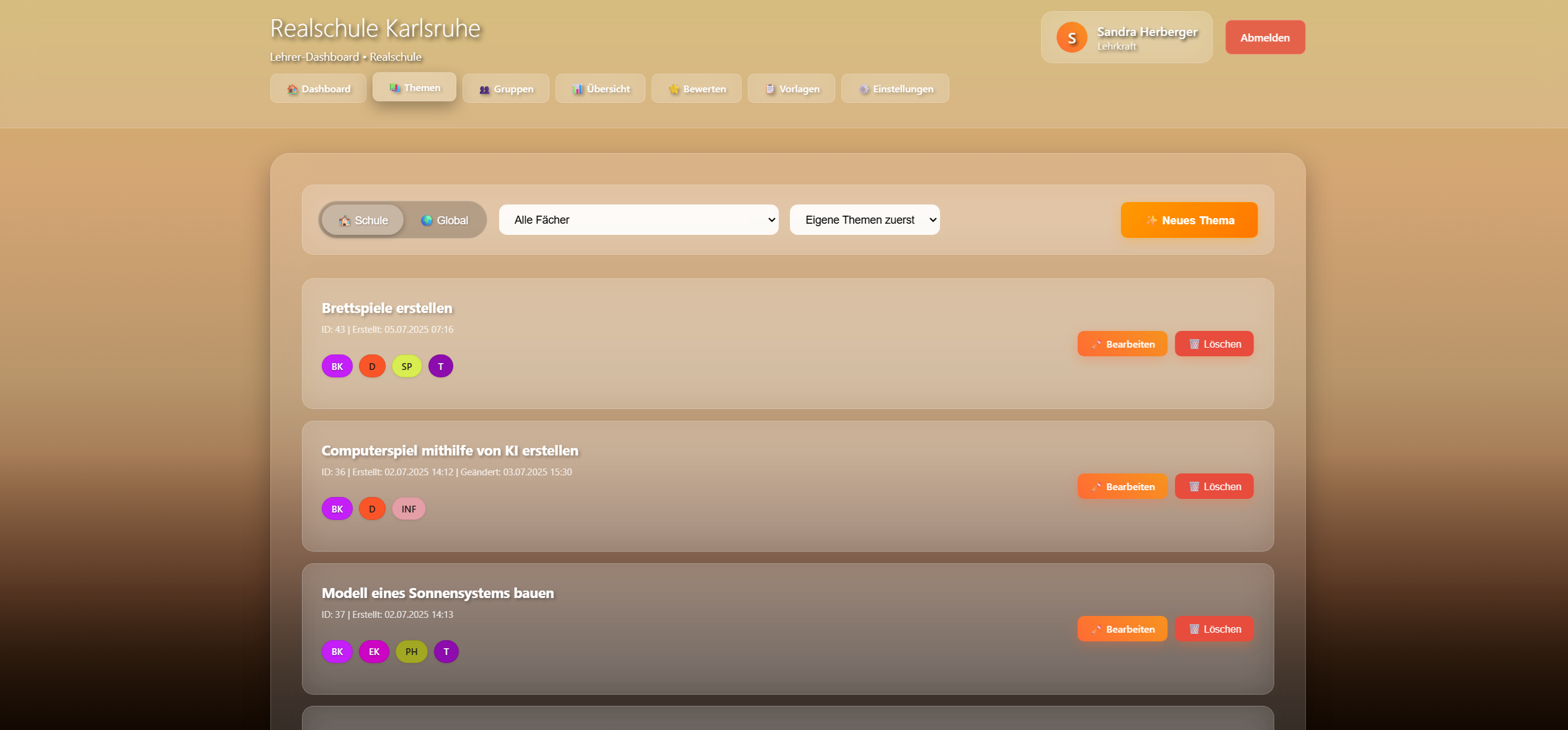
Task: Switch to the Gruppen tab
Action: pos(505,88)
